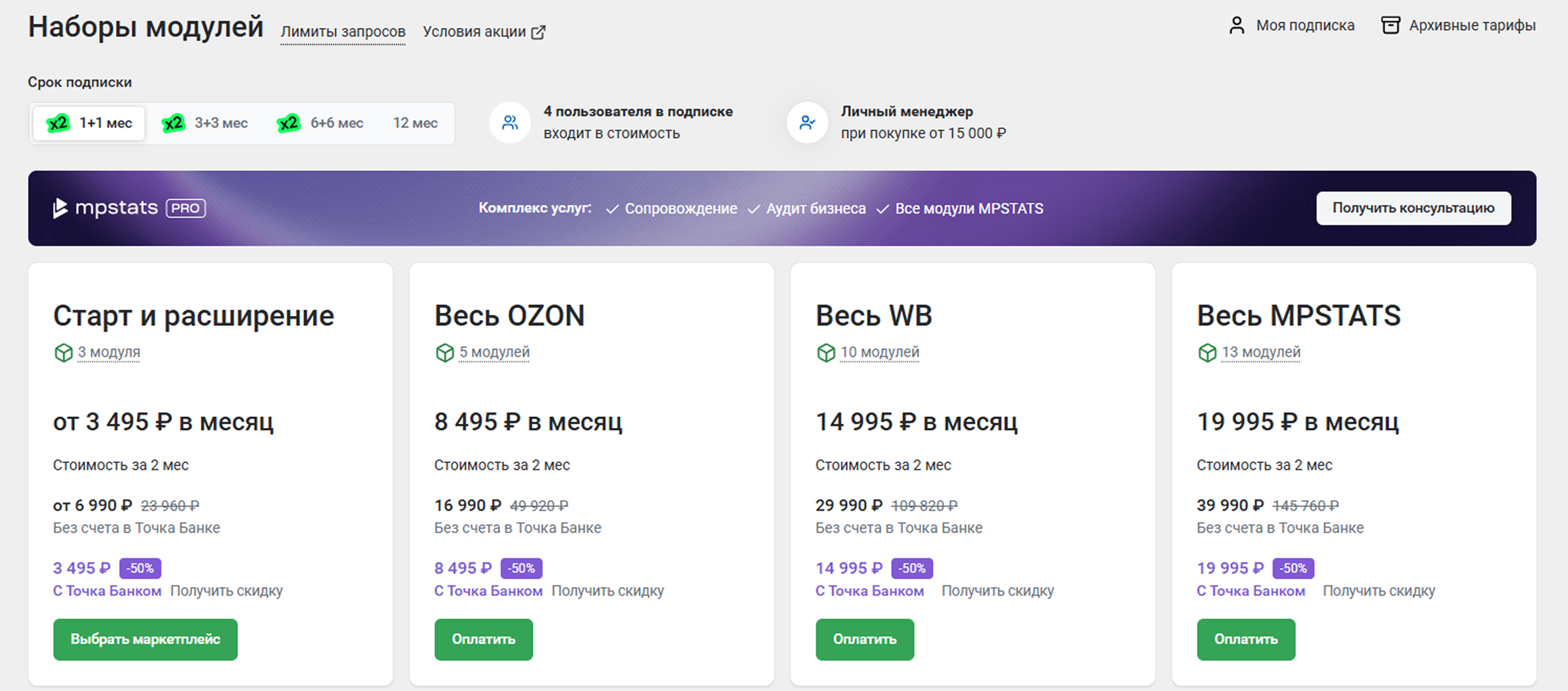Image resolution: width=1568 pixels, height=691 pixels.
Task: Open Моя подписка page
Action: [1305, 26]
